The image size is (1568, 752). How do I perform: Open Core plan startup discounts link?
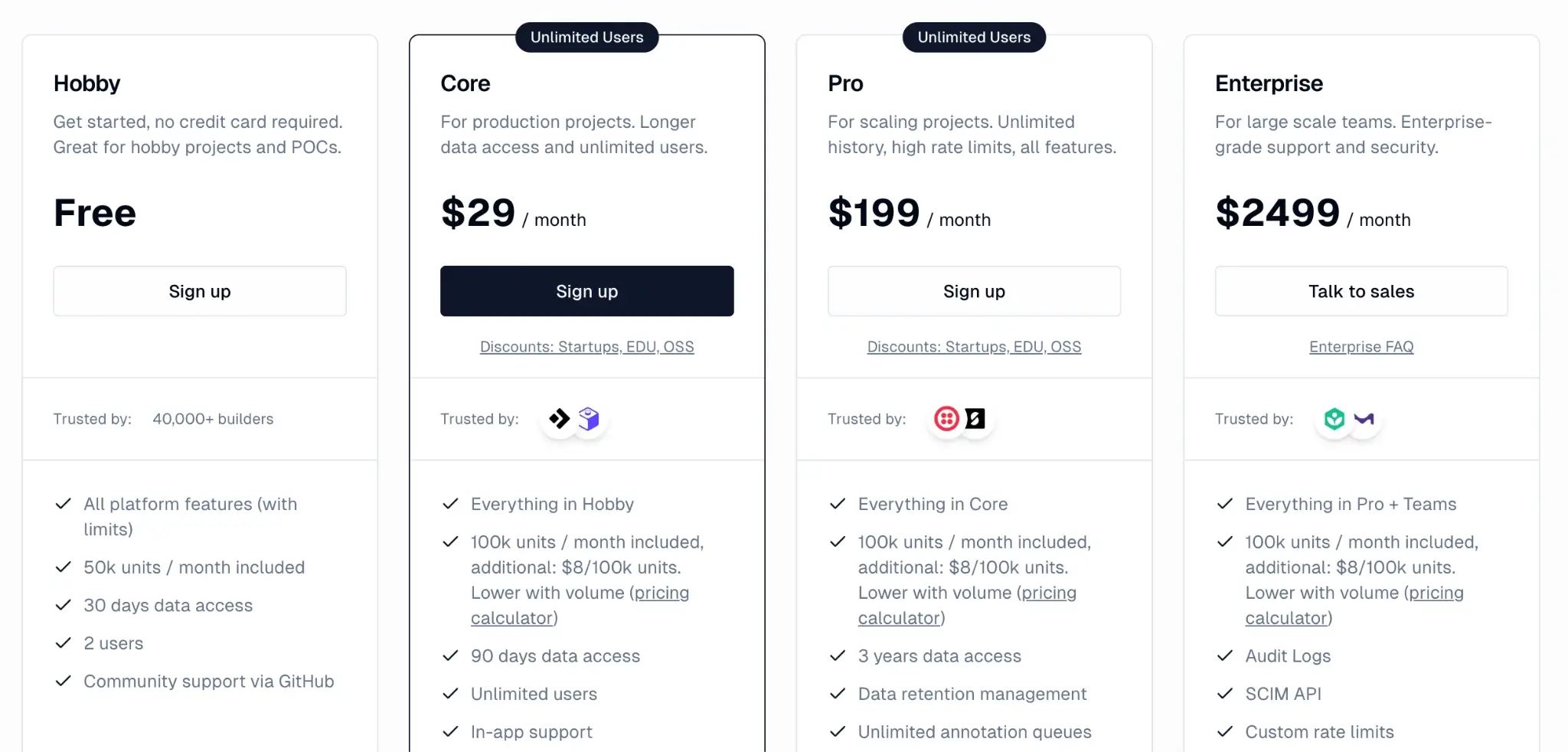[586, 347]
